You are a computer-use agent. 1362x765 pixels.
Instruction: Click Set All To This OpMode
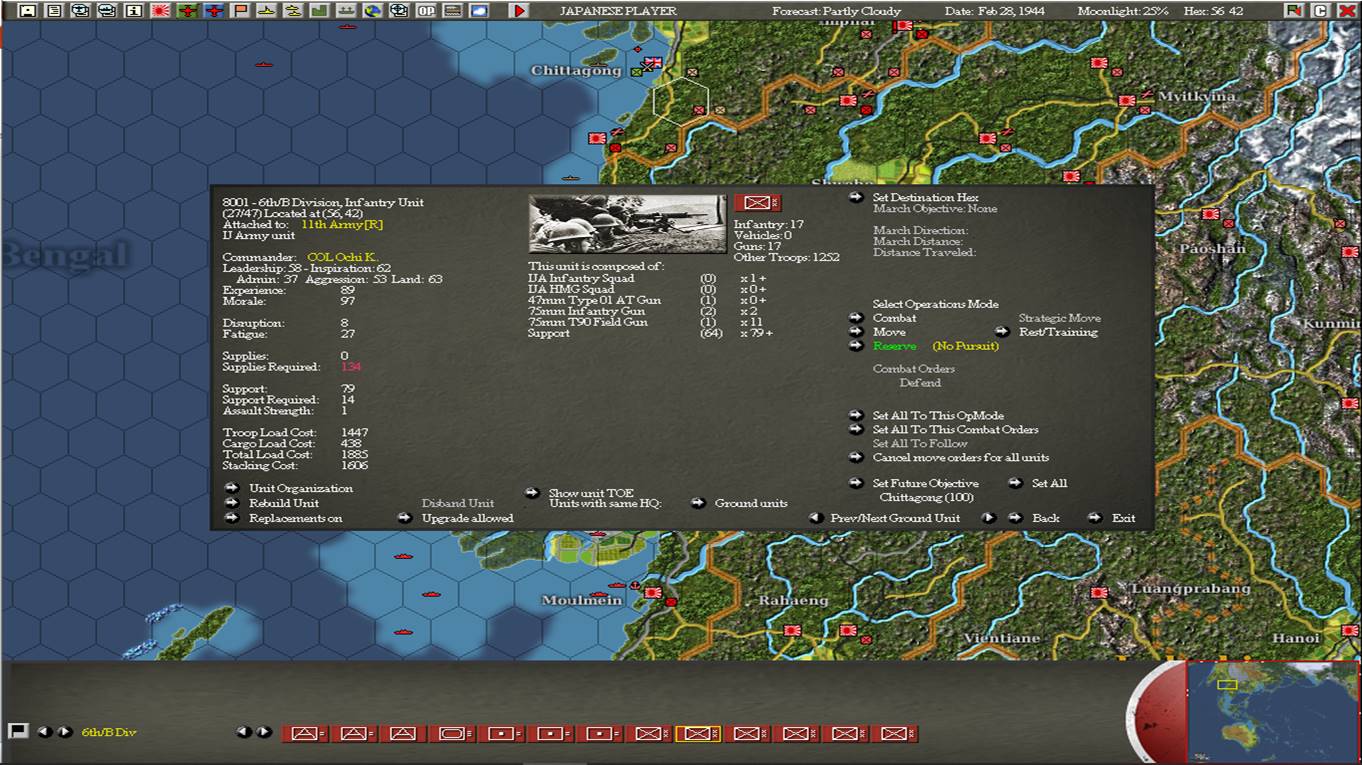coord(938,416)
